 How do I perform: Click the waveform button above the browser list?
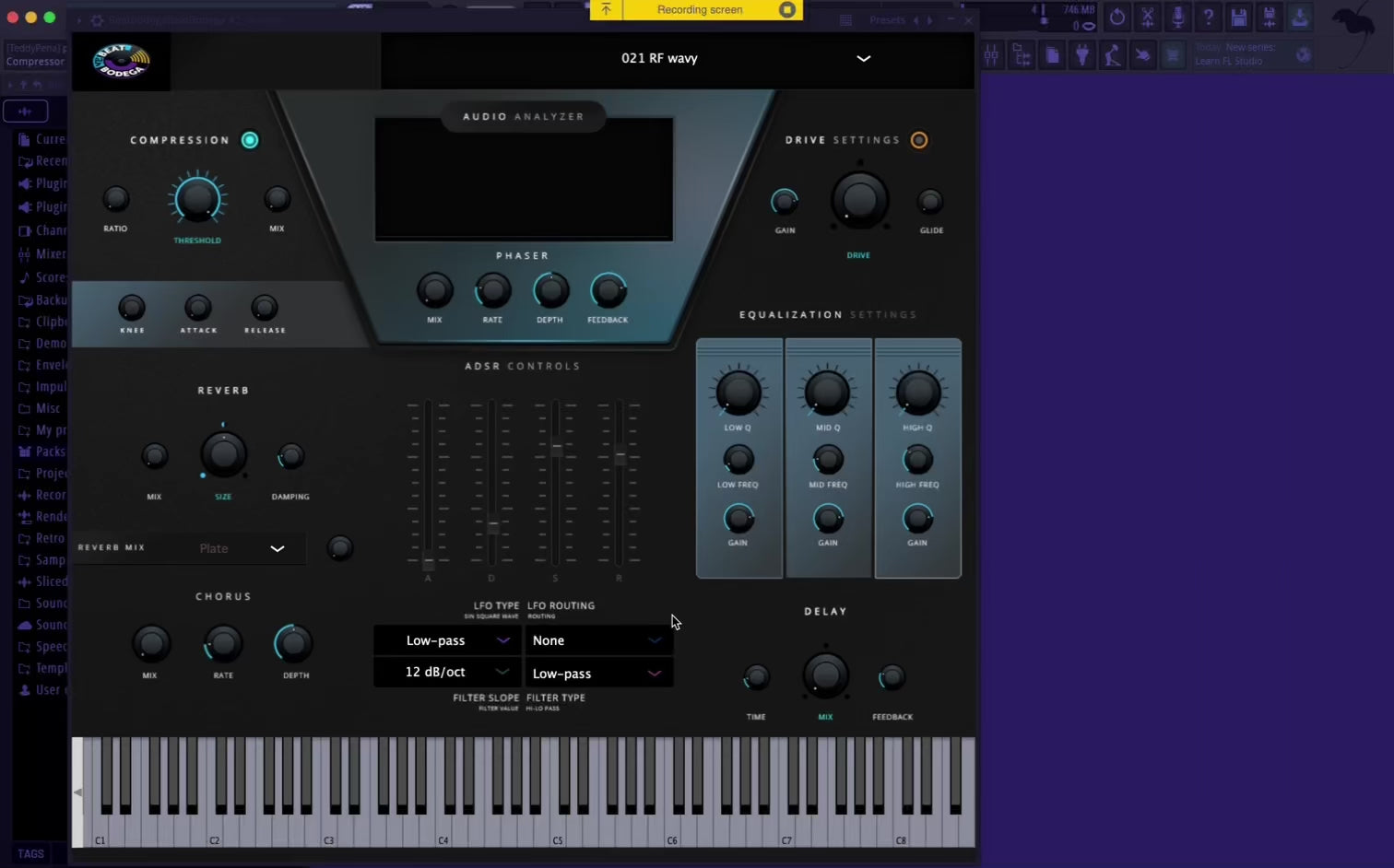[25, 111]
